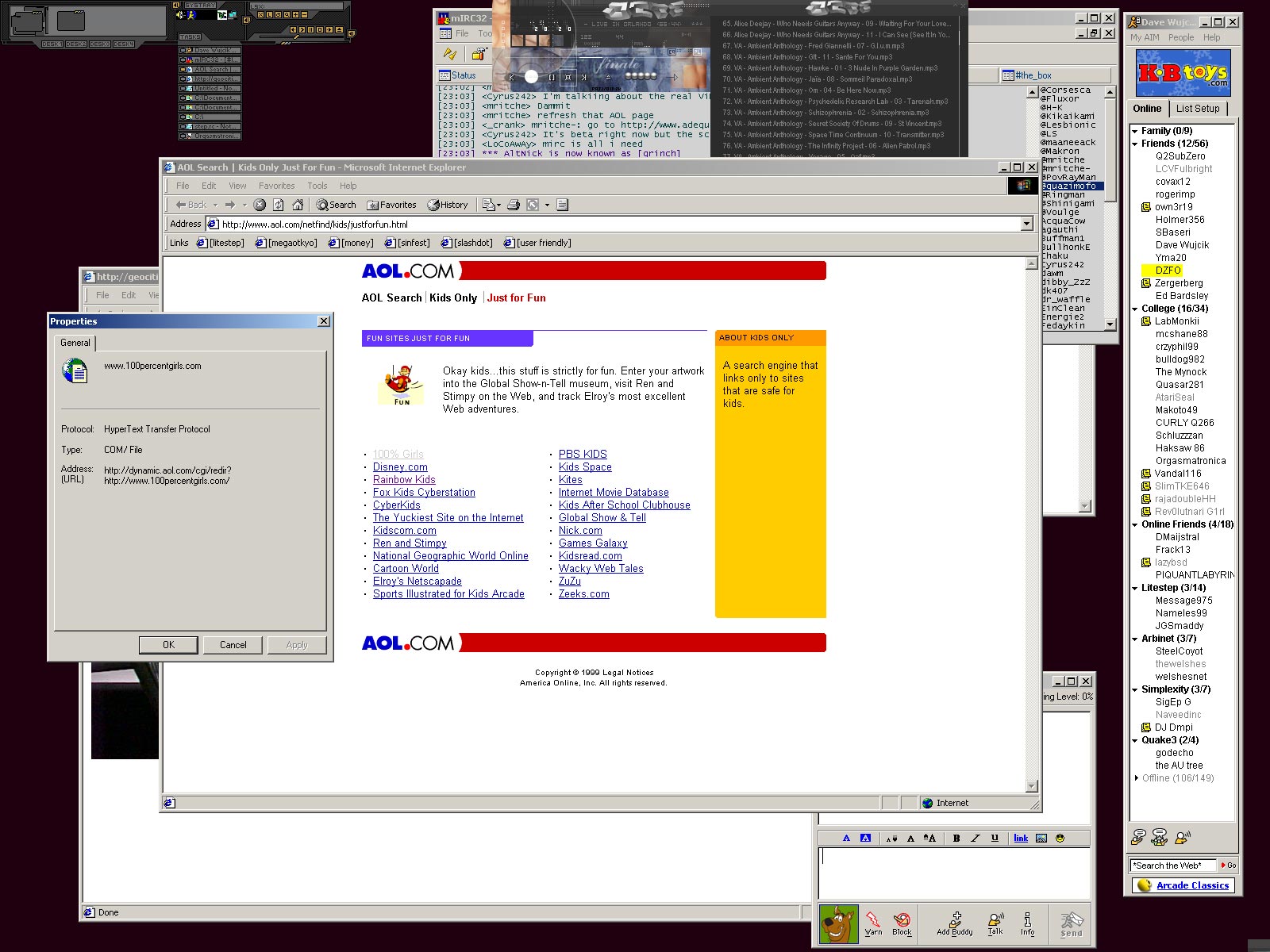
Task: Open the Internet Movie Database link
Action: 614,493
